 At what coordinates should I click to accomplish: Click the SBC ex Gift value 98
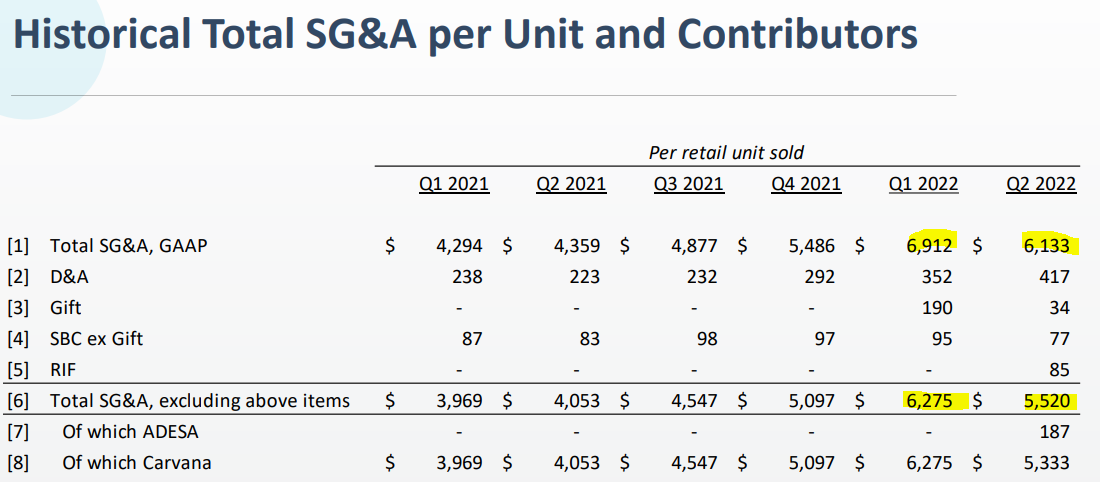(708, 339)
